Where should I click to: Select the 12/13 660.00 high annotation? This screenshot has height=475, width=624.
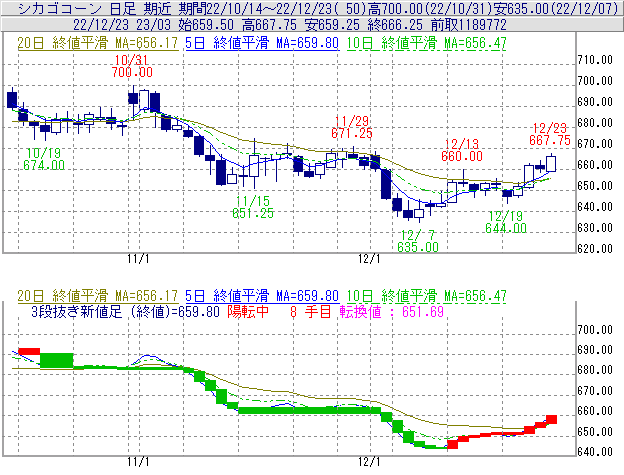tap(462, 150)
